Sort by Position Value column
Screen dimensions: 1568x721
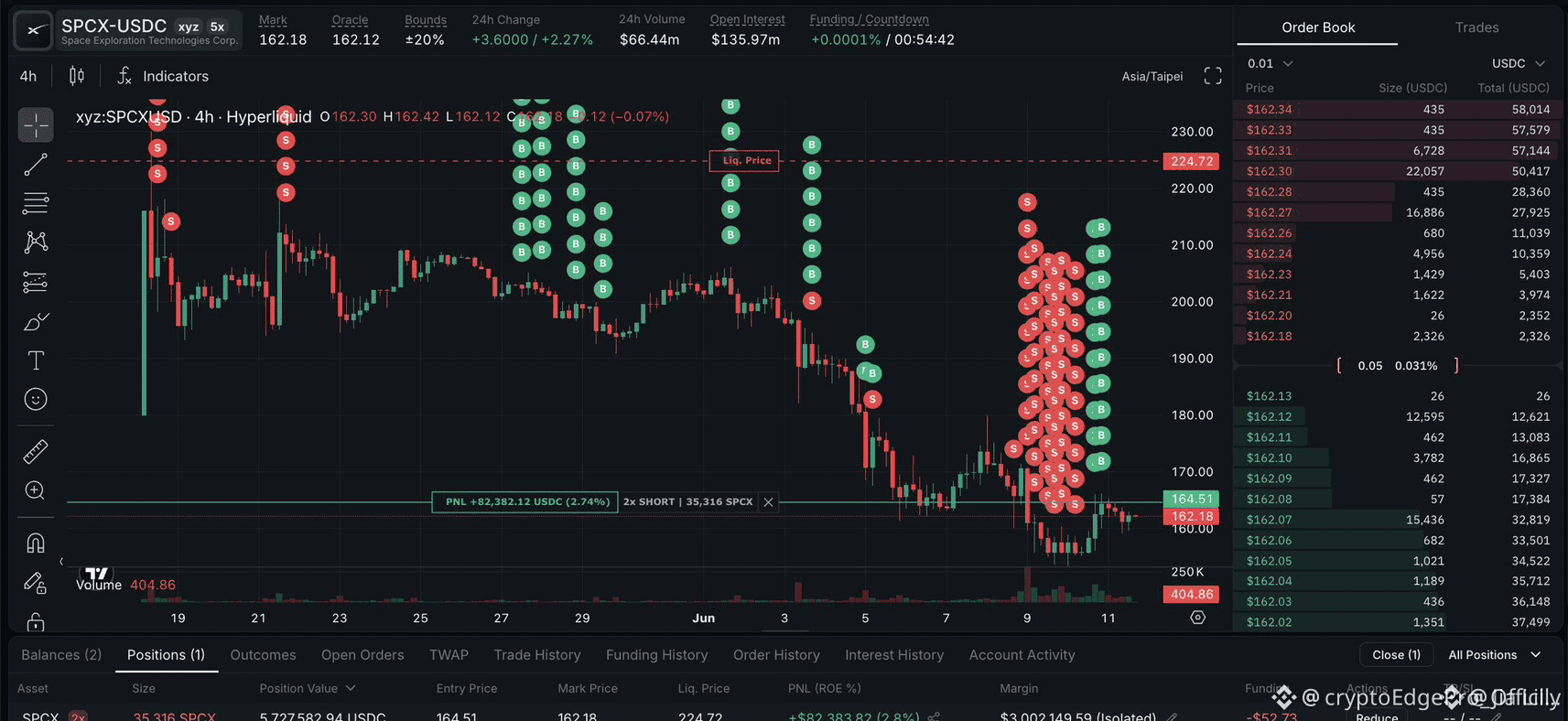coord(308,688)
